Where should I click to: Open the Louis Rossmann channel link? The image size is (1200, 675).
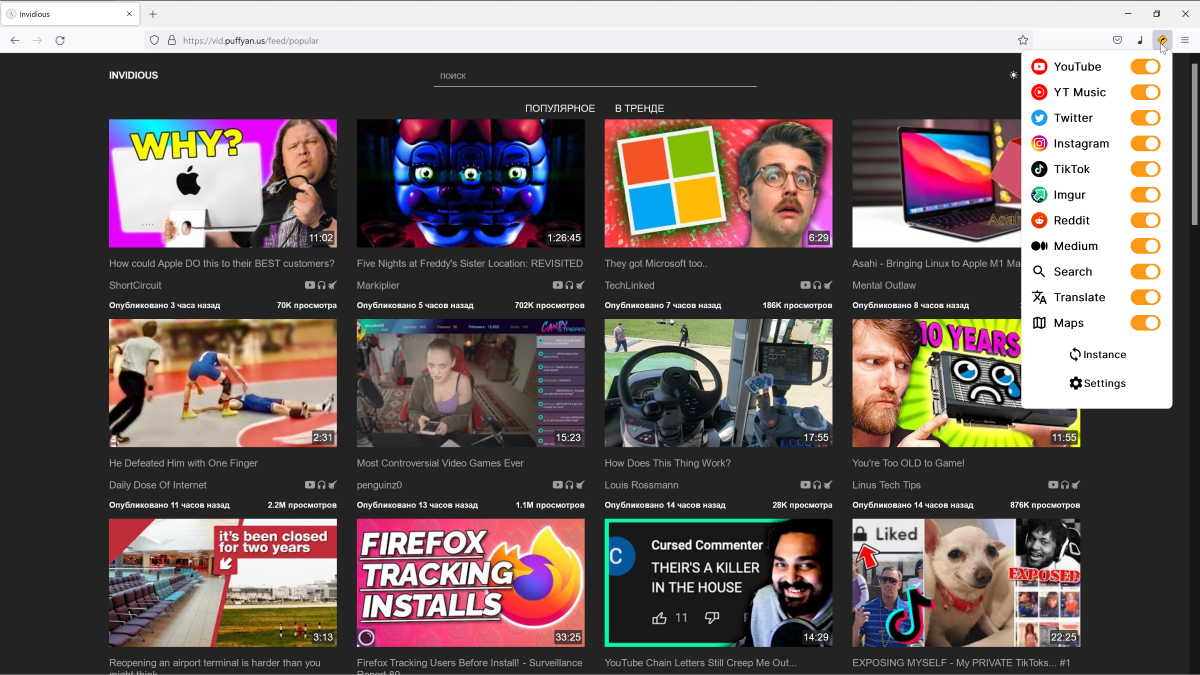[x=641, y=485]
